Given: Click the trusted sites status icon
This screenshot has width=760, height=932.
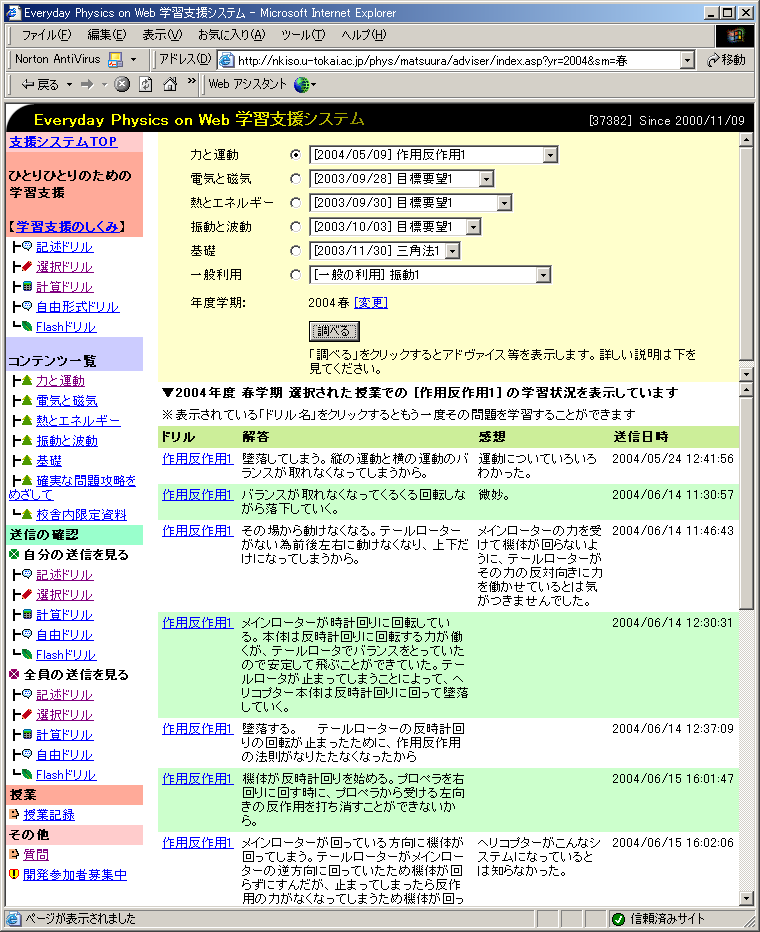Looking at the screenshot, I should point(618,919).
